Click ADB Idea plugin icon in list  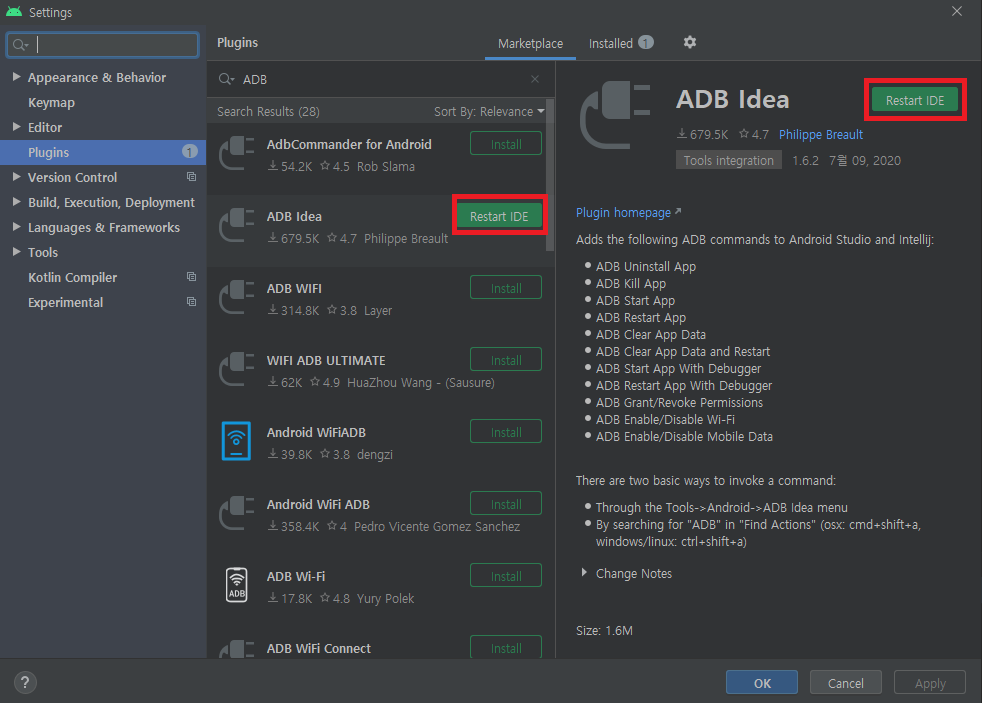[237, 225]
